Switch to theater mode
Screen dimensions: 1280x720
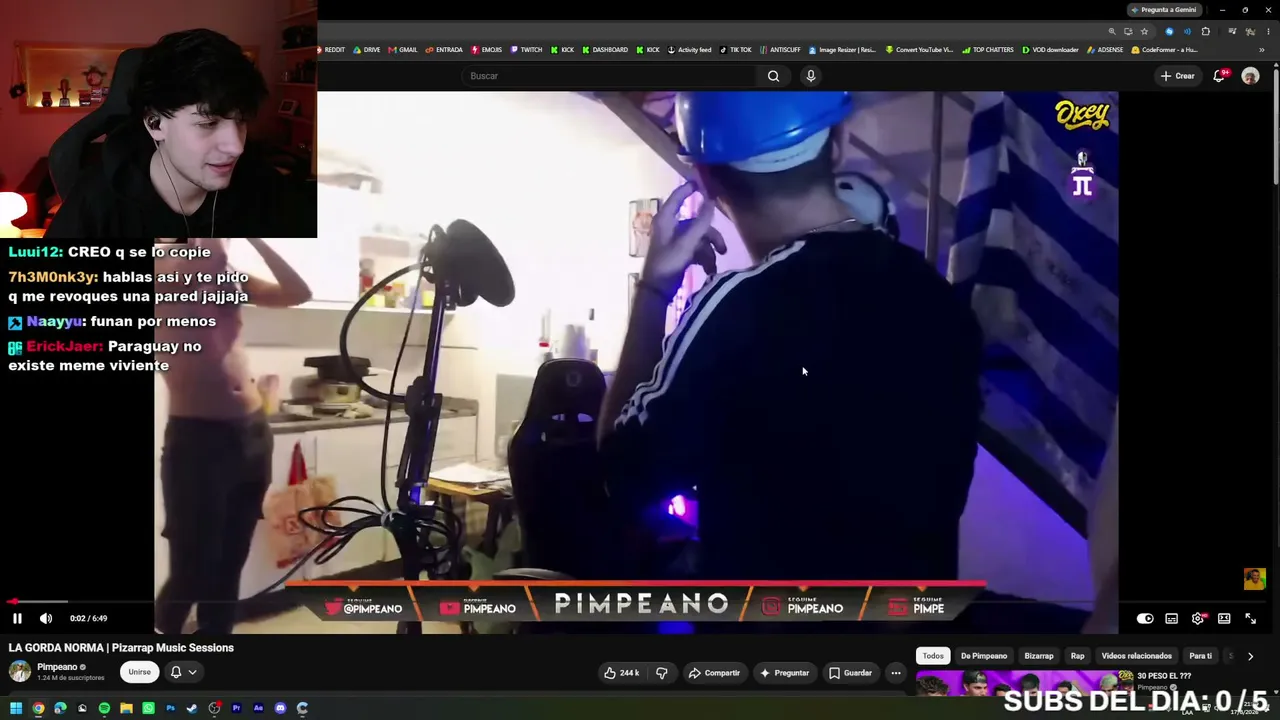click(x=1224, y=619)
